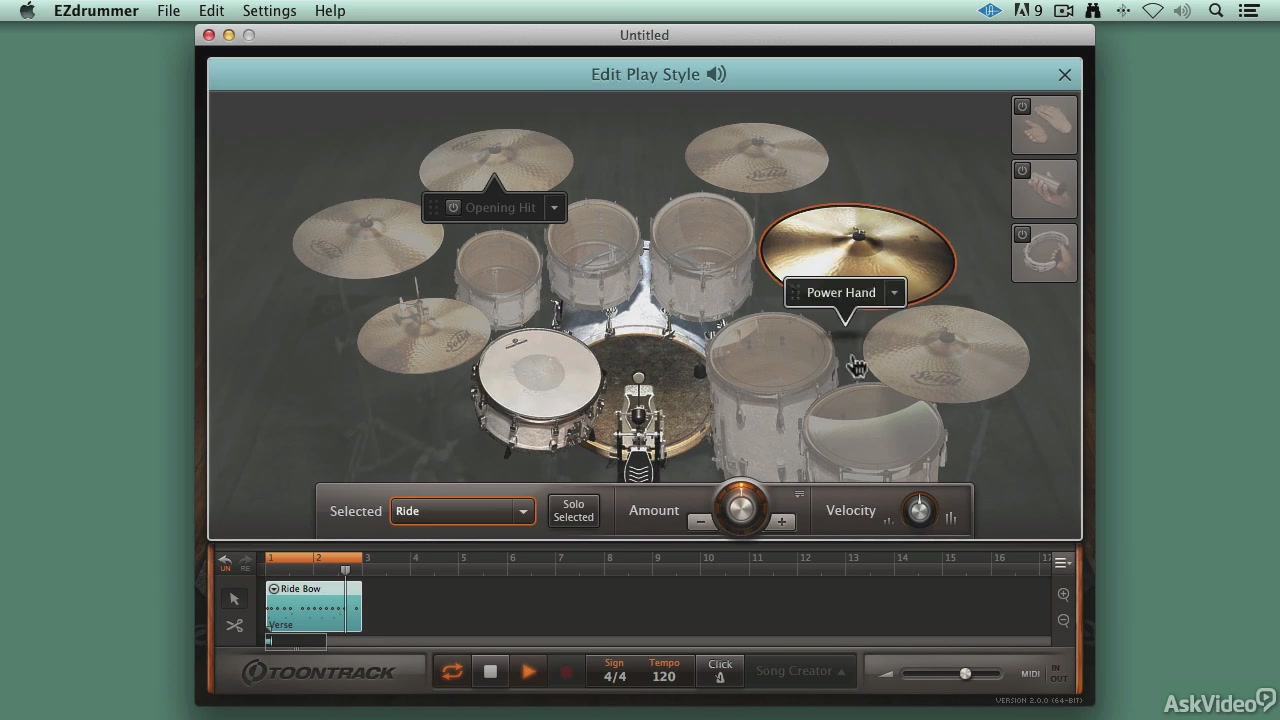Viewport: 1280px width, 720px height.
Task: Toggle the loop playback button
Action: pyautogui.click(x=452, y=672)
